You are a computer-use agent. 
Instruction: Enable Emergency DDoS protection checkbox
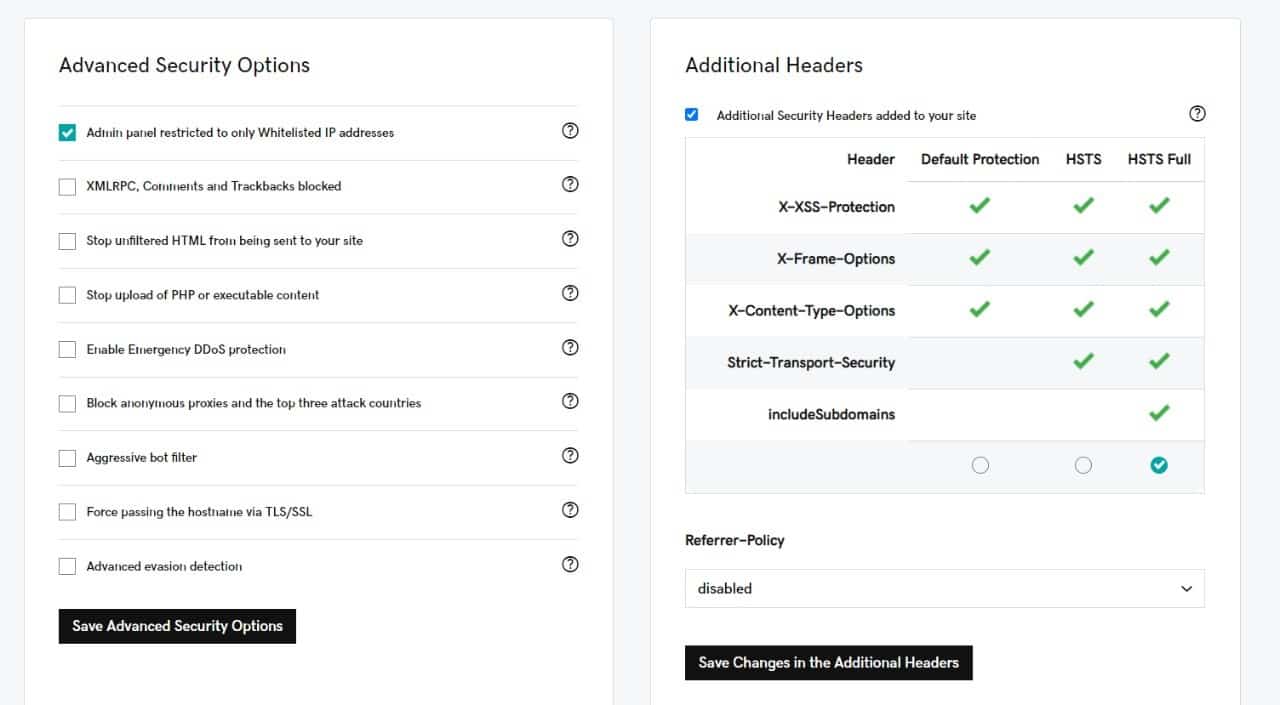[x=67, y=349]
